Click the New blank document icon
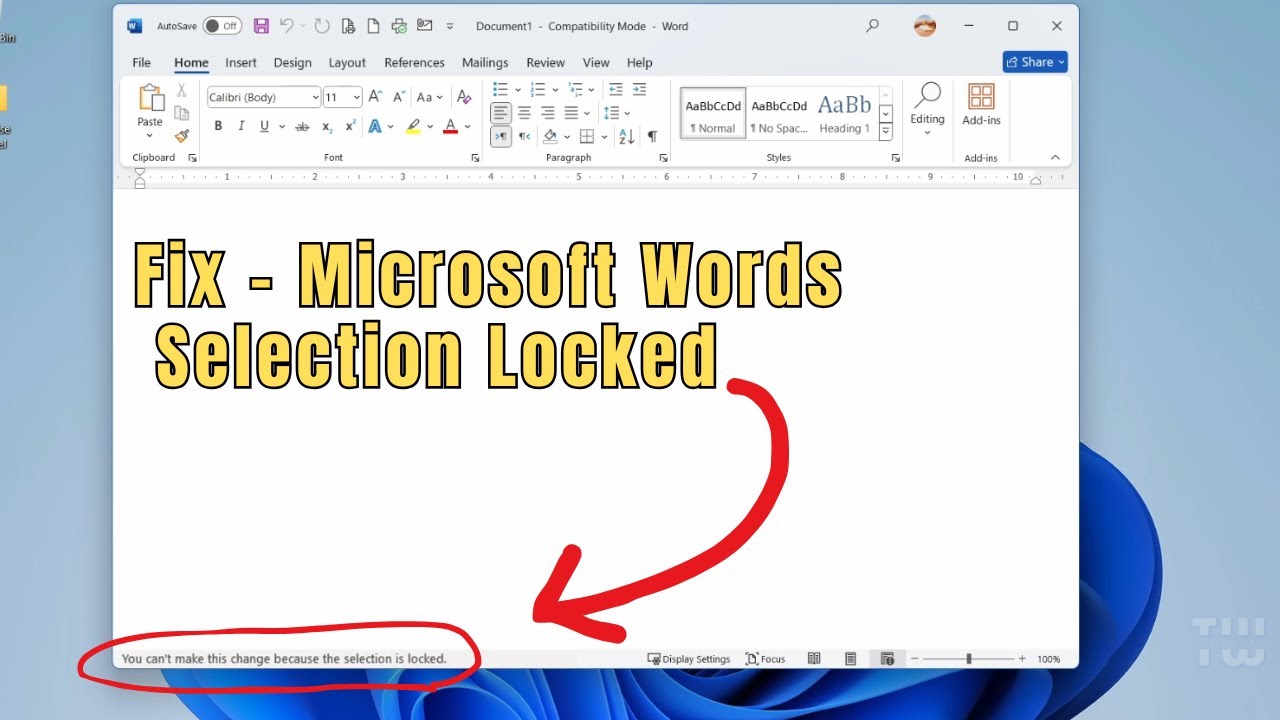Screen dimensions: 1280x720 click(373, 26)
